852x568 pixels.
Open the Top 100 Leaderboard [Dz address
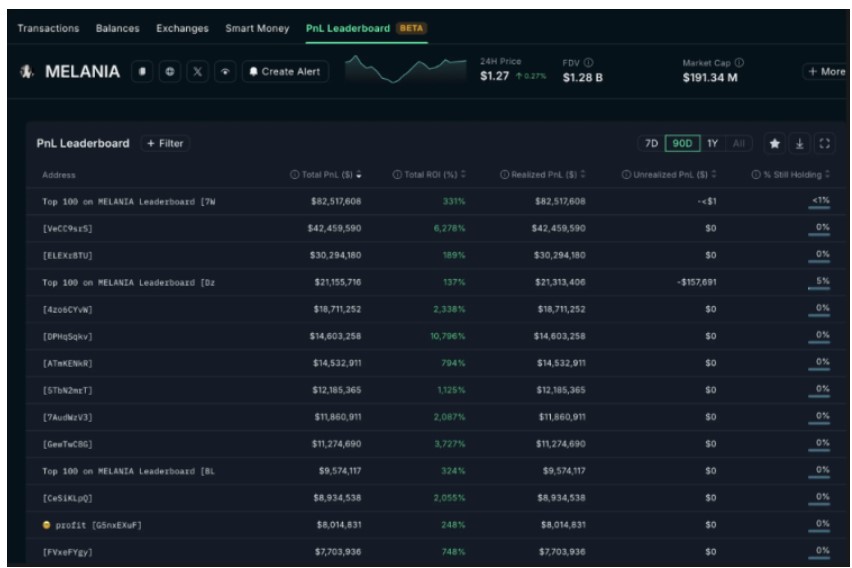(128, 283)
